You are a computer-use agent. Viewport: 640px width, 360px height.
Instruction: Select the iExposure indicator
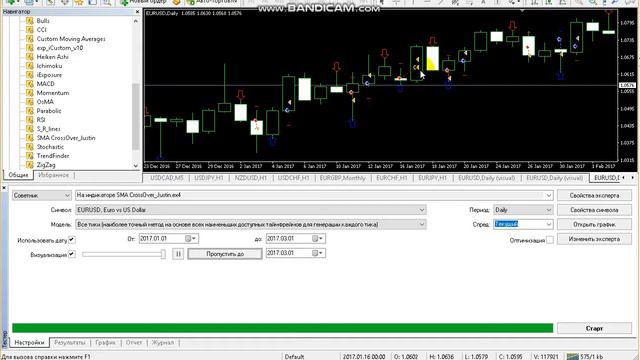click(x=49, y=75)
